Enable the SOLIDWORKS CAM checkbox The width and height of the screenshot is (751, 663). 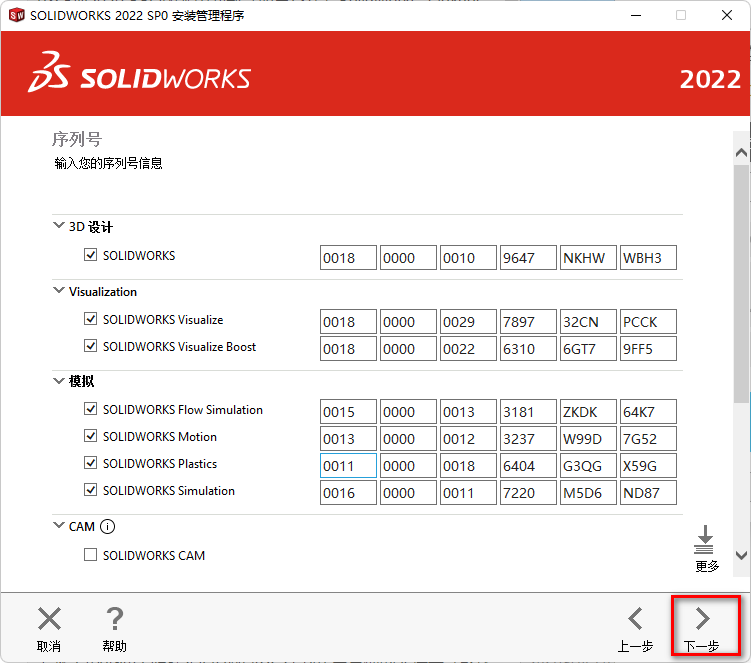click(91, 555)
